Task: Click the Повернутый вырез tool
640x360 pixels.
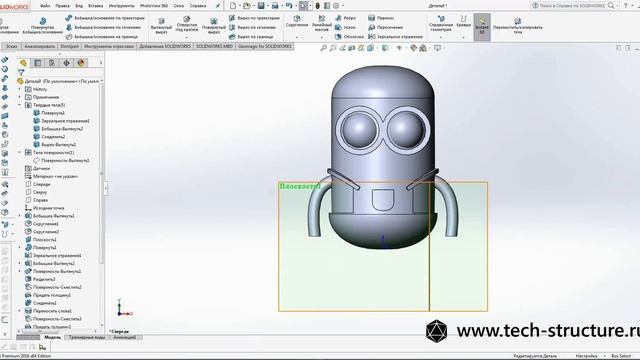Action: click(213, 26)
